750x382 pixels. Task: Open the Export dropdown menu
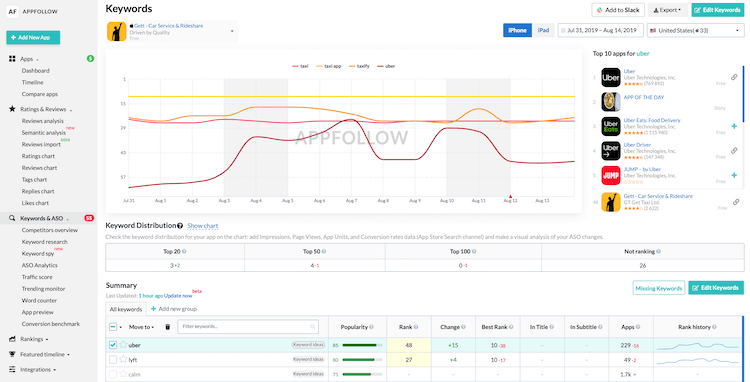(668, 10)
